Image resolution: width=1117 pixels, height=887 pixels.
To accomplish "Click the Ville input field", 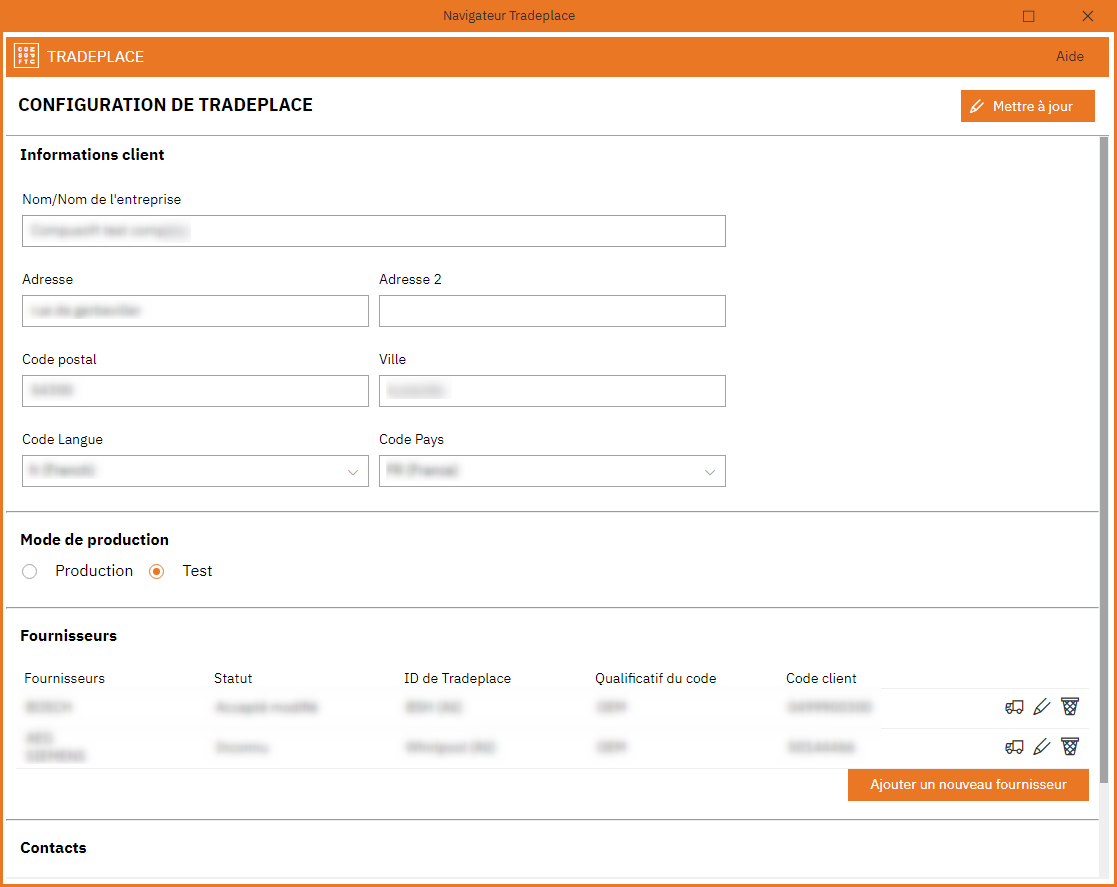I will click(x=552, y=390).
